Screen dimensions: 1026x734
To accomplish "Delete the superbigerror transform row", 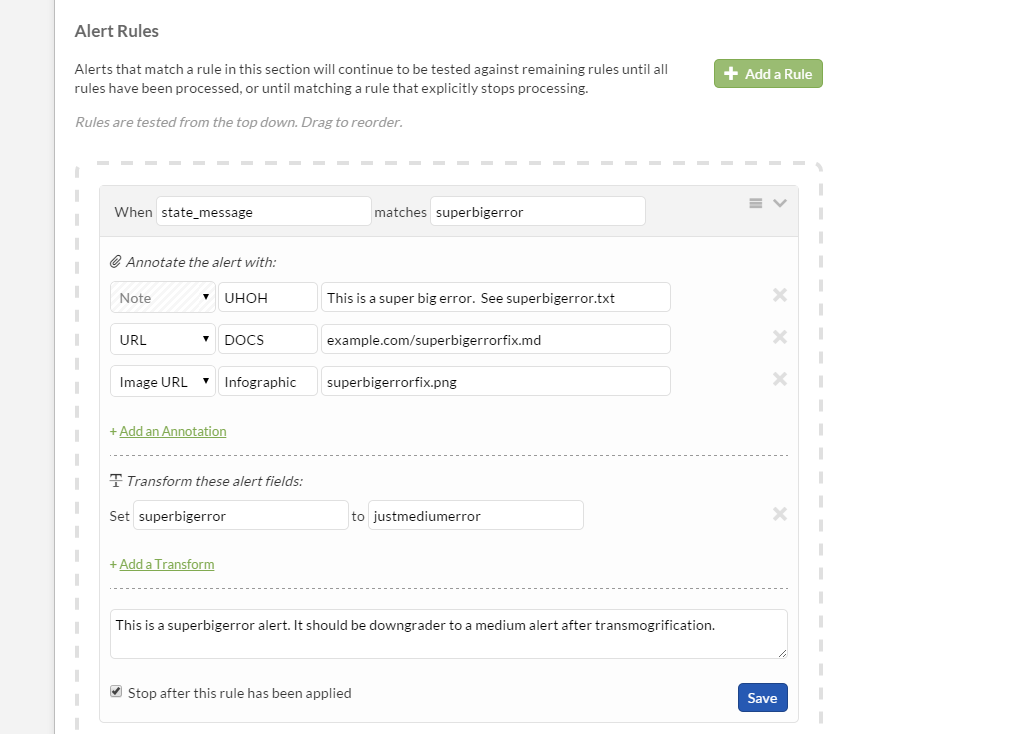I will coord(780,514).
